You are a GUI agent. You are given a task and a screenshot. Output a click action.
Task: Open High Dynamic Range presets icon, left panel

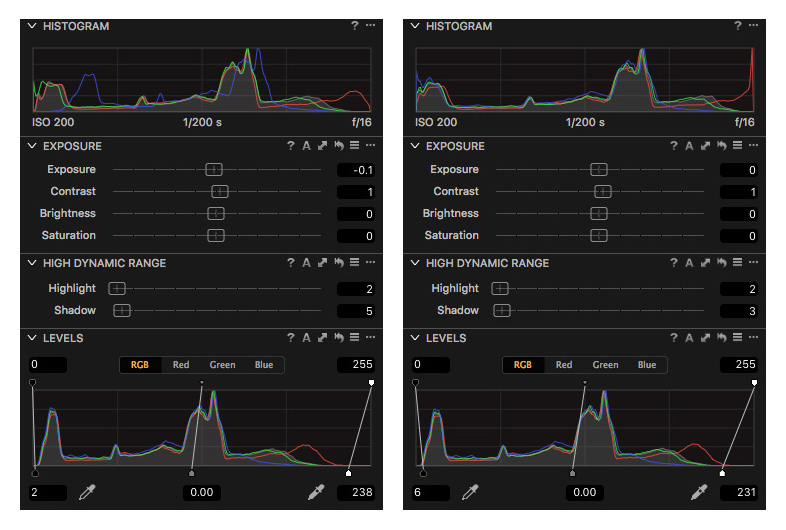pyautogui.click(x=354, y=262)
